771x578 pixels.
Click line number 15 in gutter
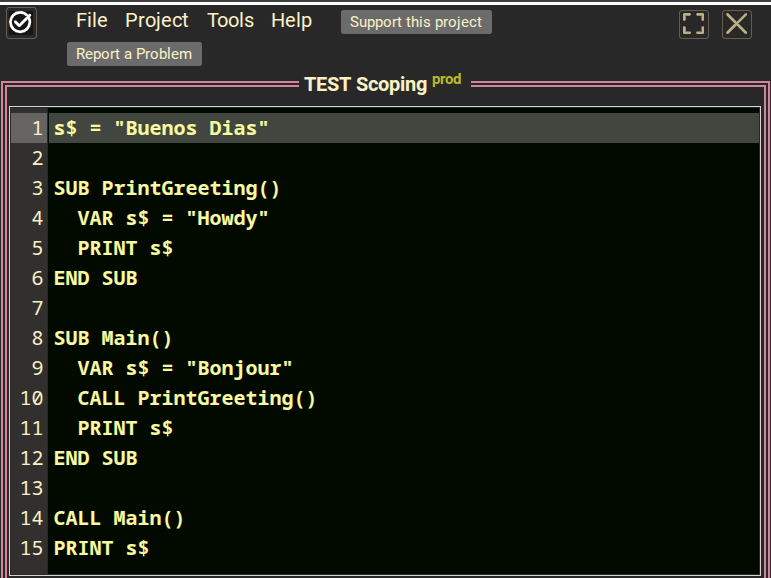32,549
